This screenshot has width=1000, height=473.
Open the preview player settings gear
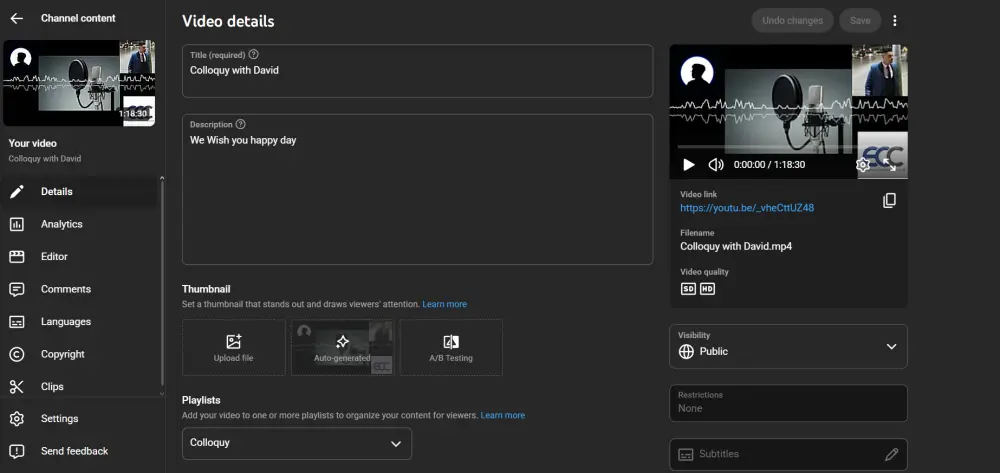point(862,164)
